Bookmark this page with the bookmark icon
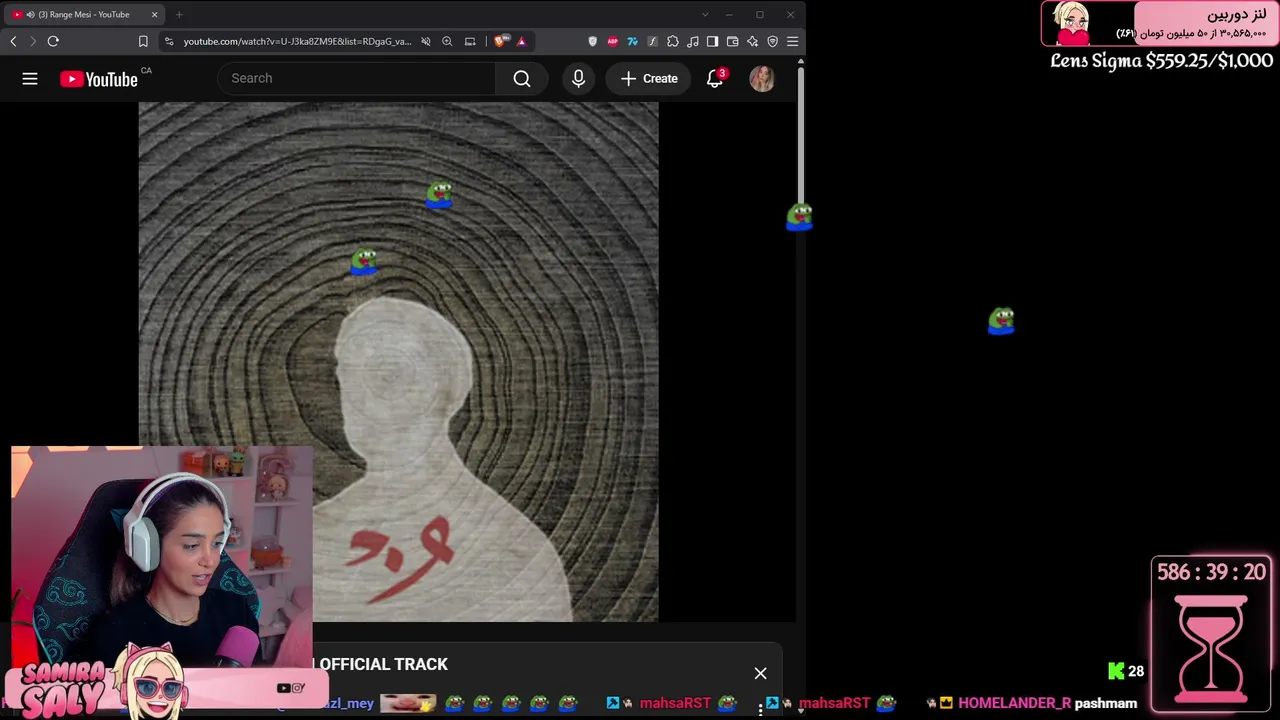This screenshot has height=720, width=1280. [143, 41]
